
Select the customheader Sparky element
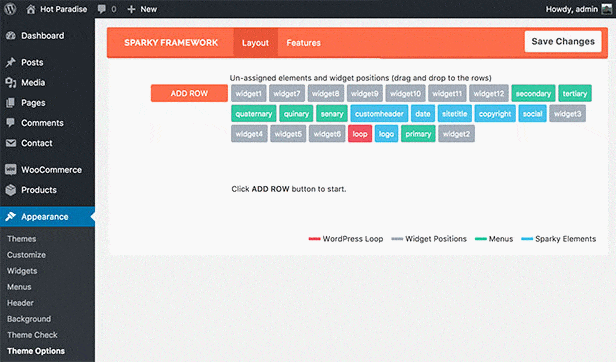tap(379, 114)
